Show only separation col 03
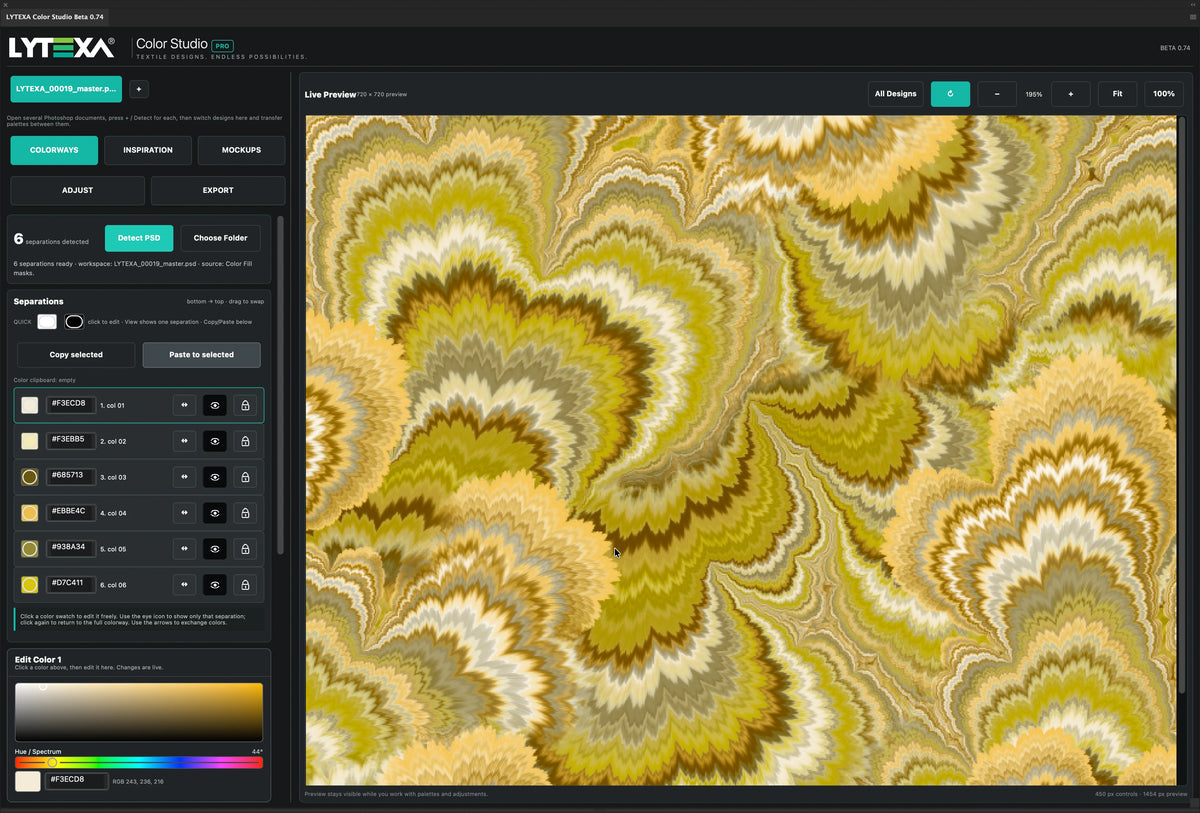The image size is (1200, 813). (x=215, y=477)
